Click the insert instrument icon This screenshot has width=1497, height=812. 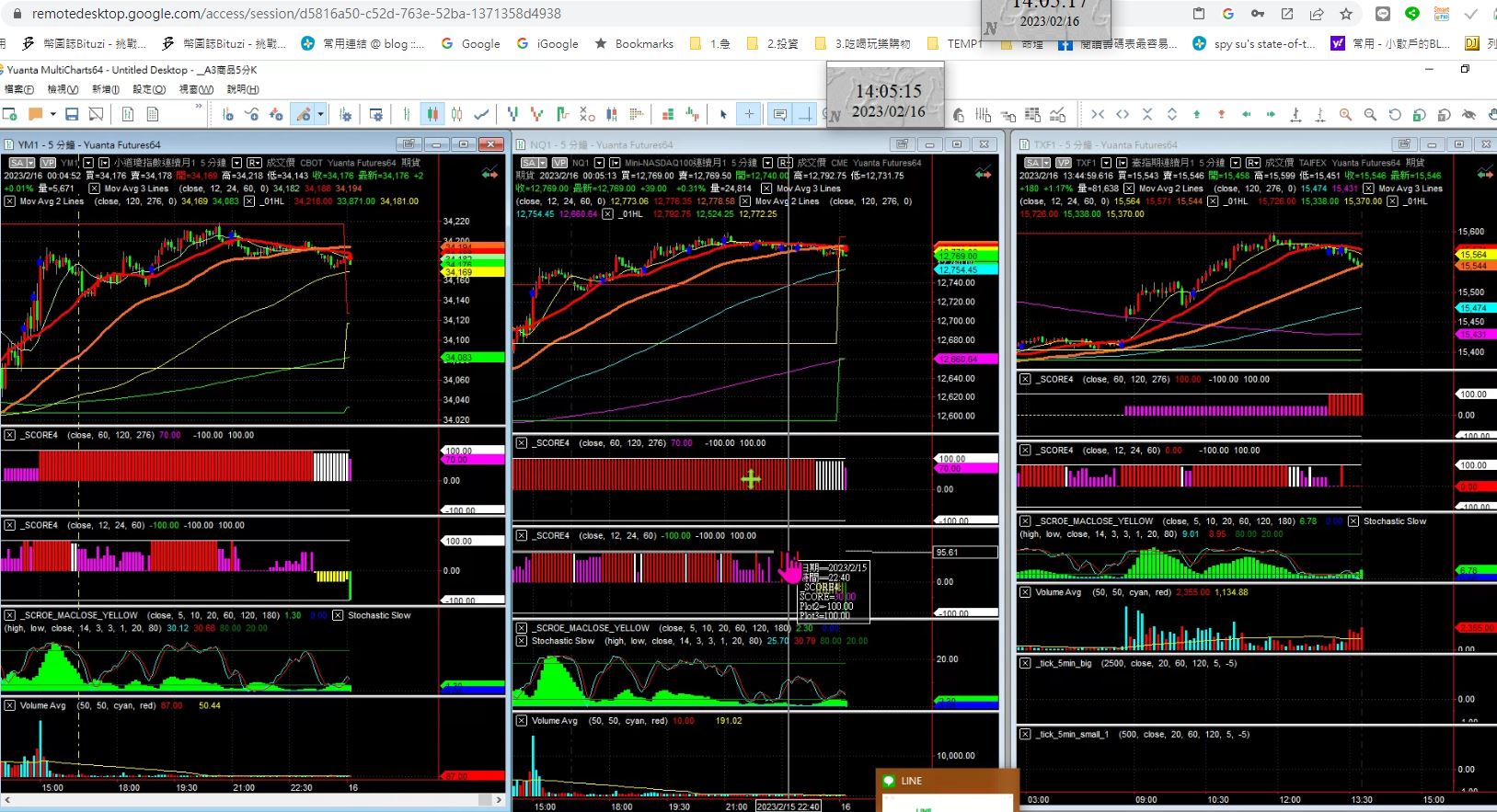(x=227, y=114)
